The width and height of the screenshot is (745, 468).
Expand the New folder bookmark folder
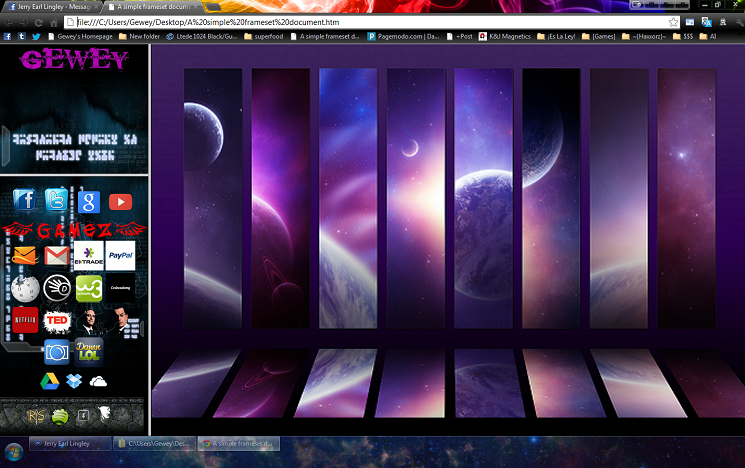[x=140, y=36]
